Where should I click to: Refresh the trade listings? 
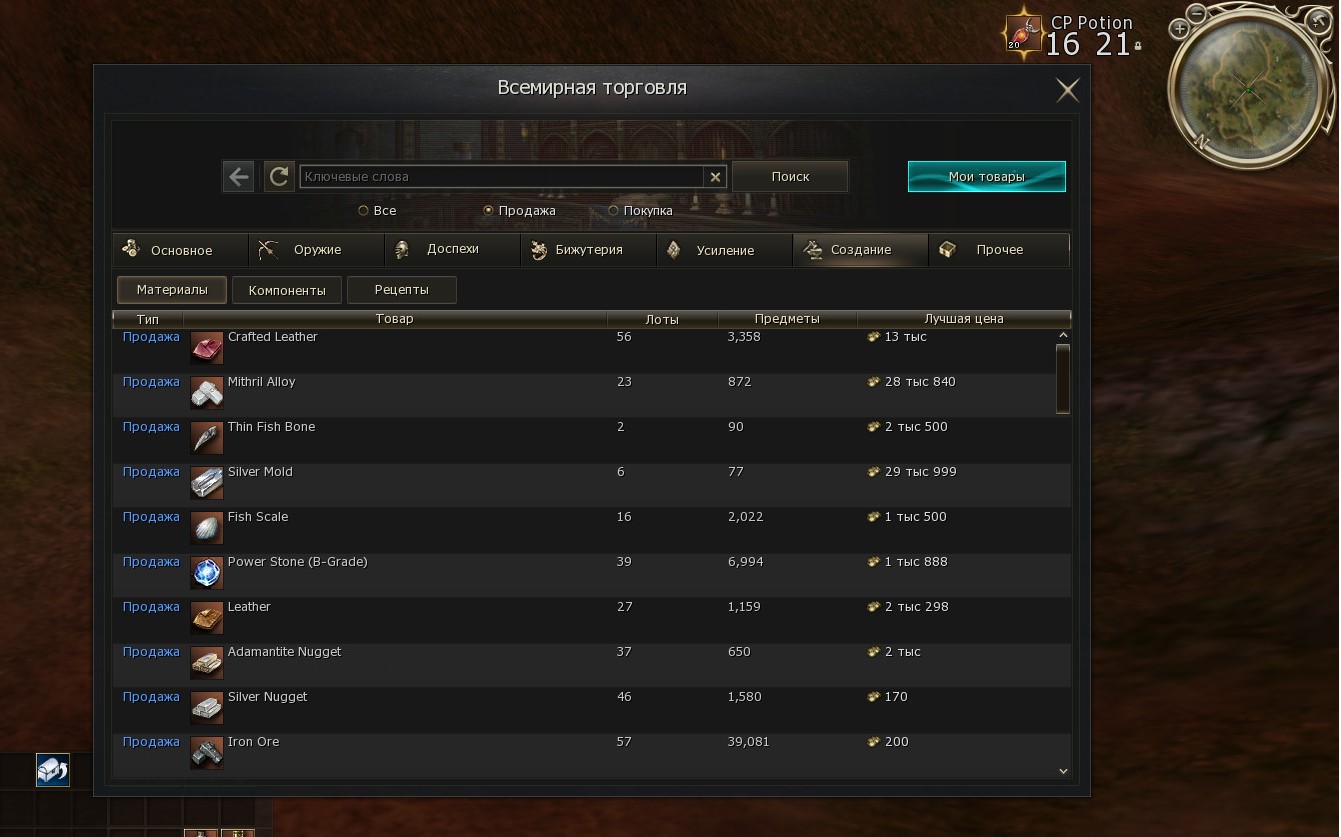pyautogui.click(x=279, y=177)
